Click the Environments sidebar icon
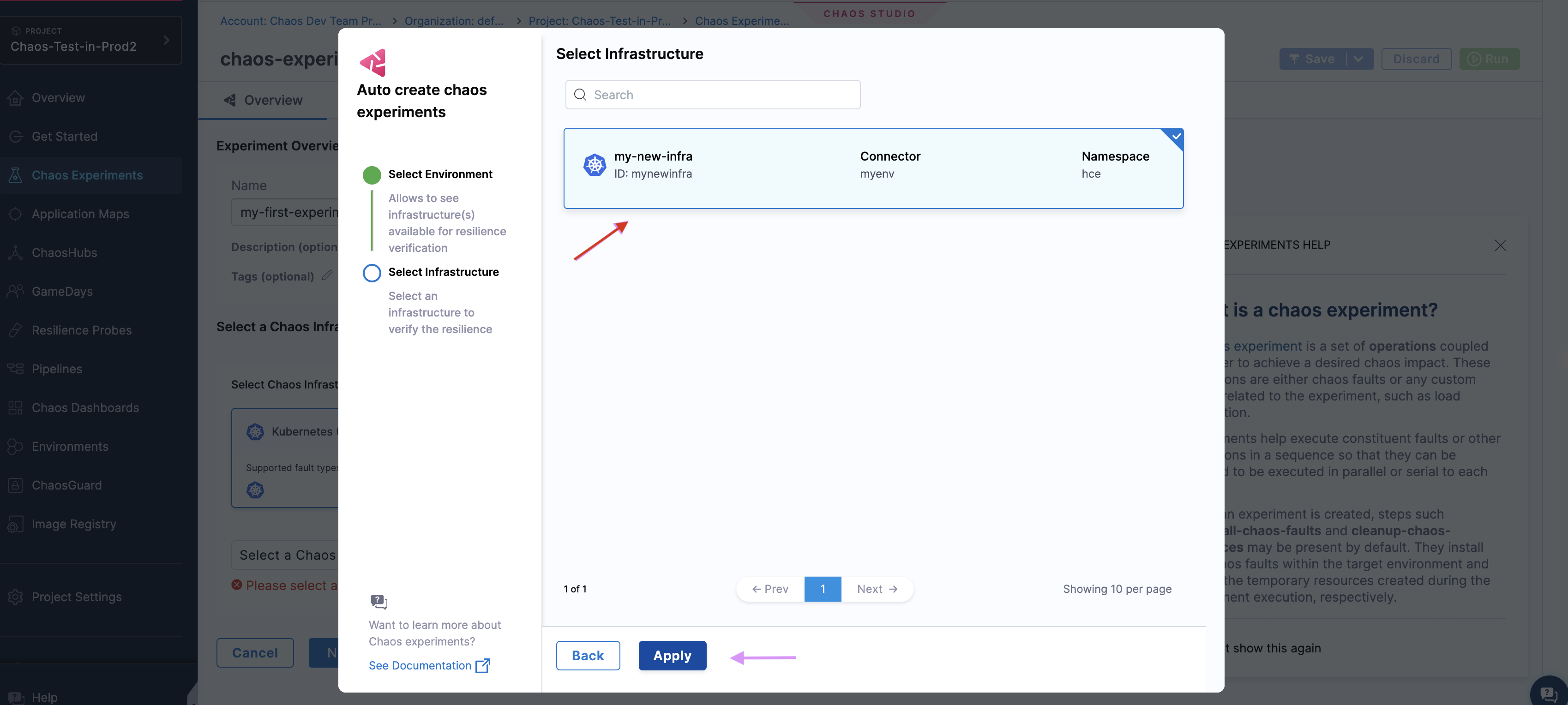The width and height of the screenshot is (1568, 705). [15, 447]
